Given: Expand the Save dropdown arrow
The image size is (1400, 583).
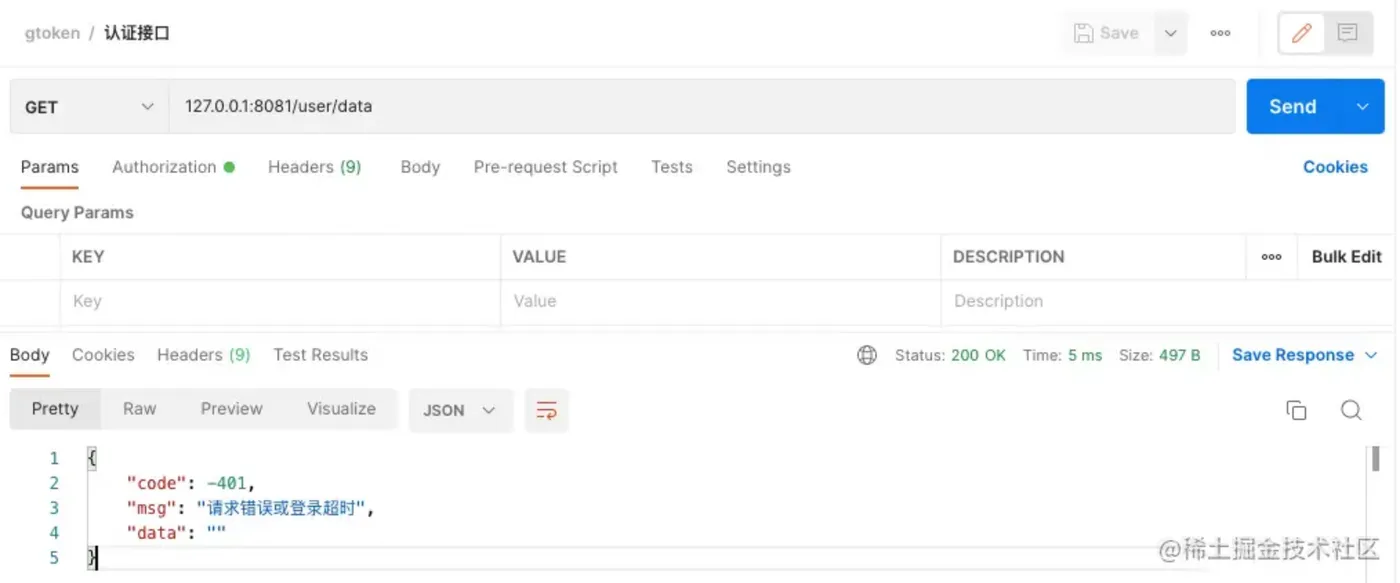Looking at the screenshot, I should pyautogui.click(x=1171, y=33).
